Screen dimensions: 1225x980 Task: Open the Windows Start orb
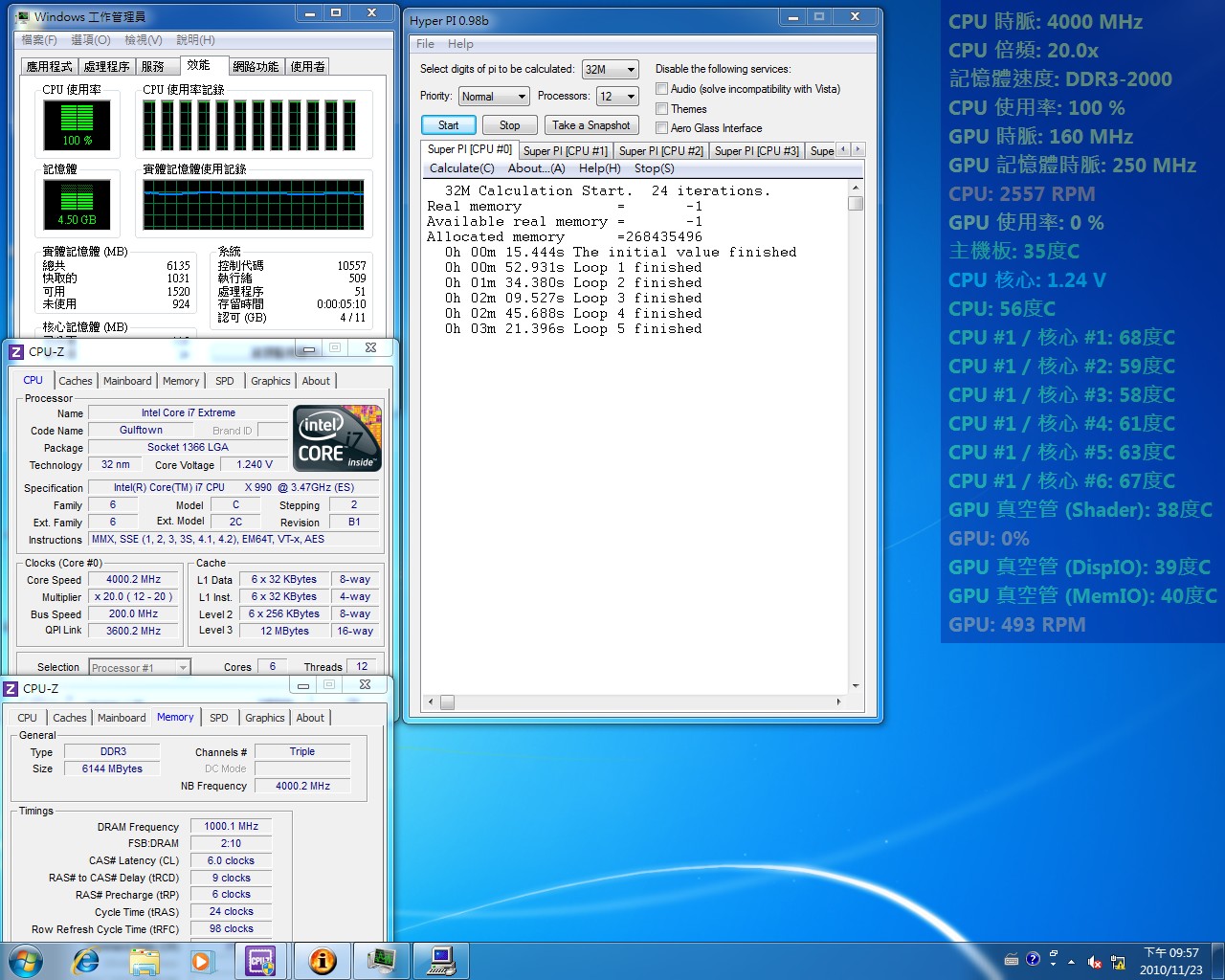(x=25, y=960)
